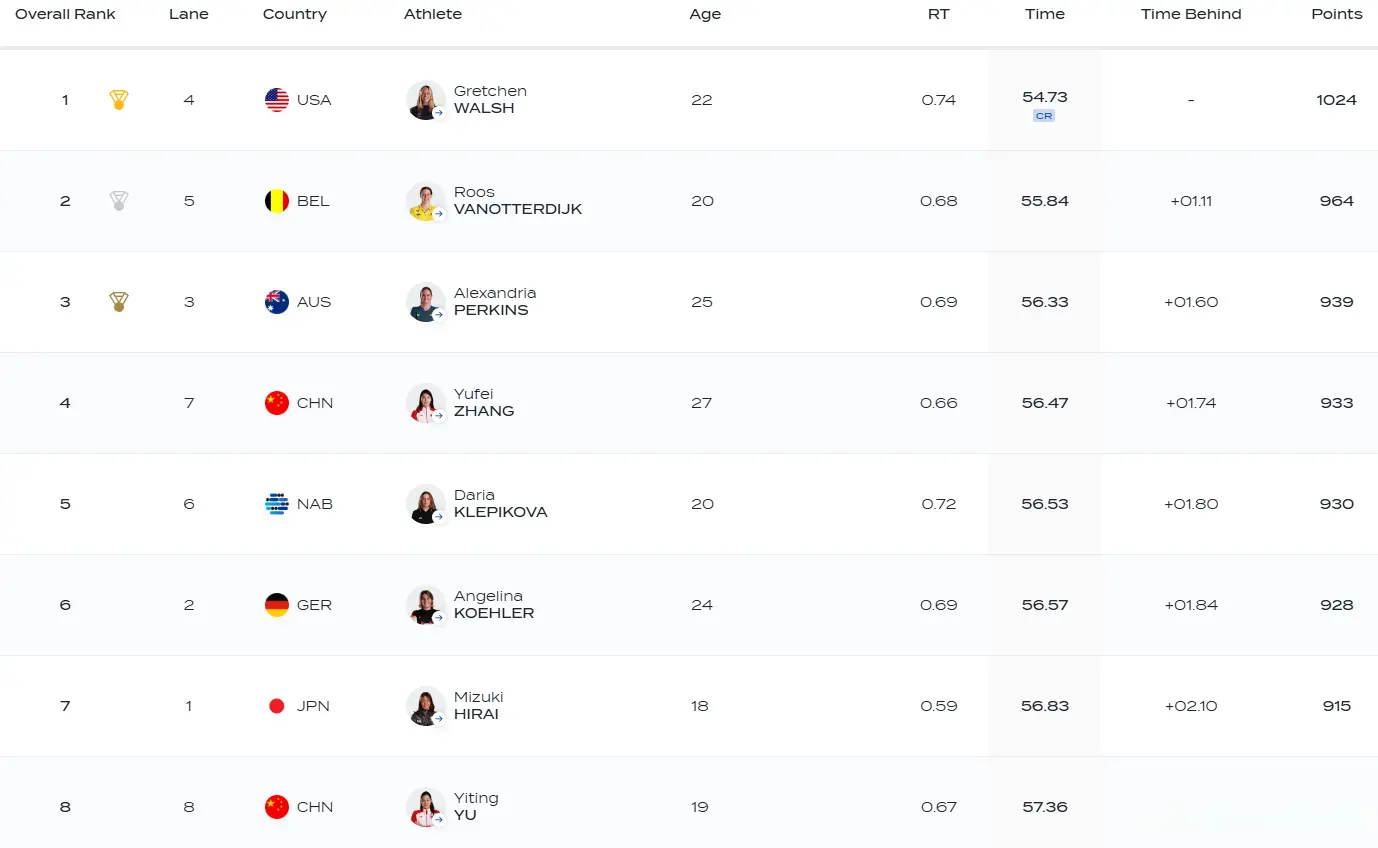
Task: Select the Overall Rank column header
Action: [65, 14]
